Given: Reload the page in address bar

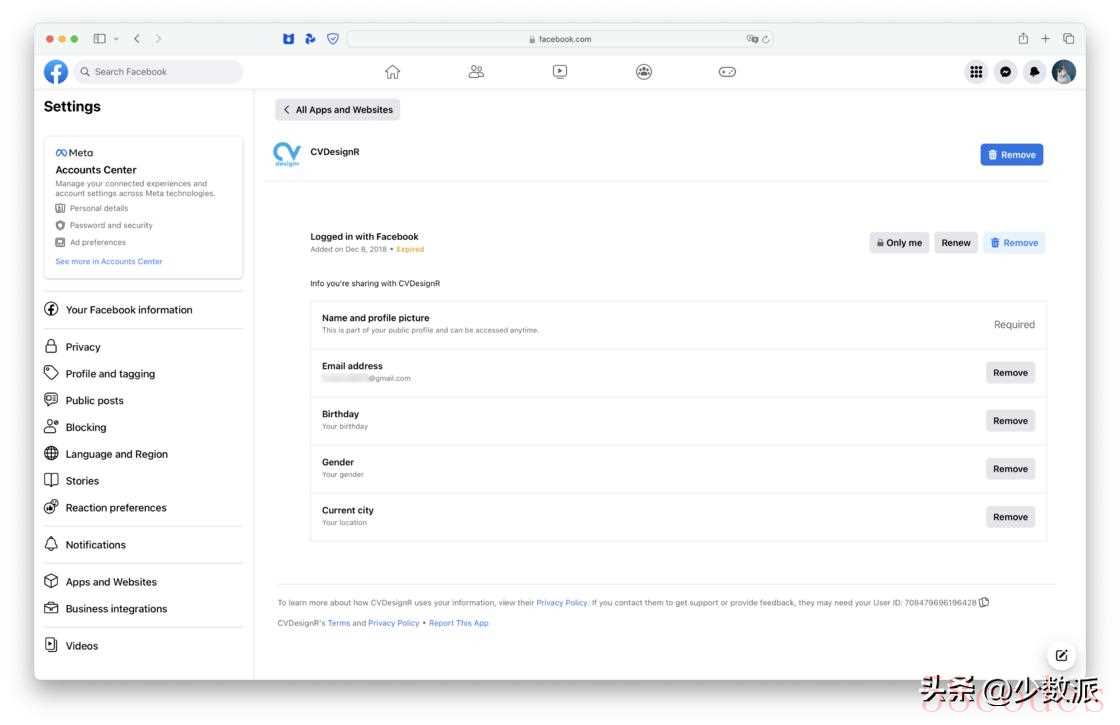Looking at the screenshot, I should pos(766,39).
